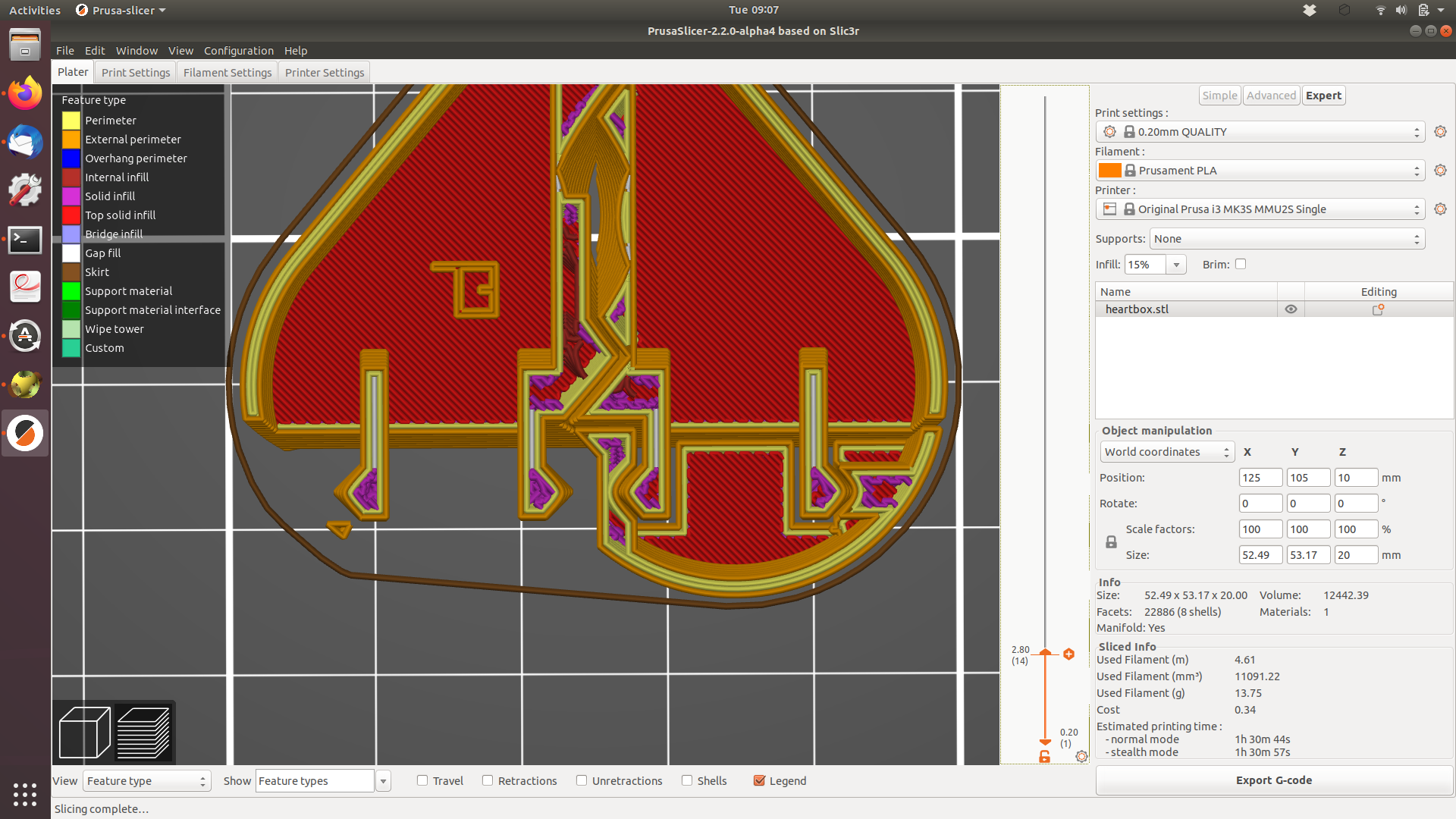Open Firefox from the dock
The image size is (1456, 819).
[25, 93]
